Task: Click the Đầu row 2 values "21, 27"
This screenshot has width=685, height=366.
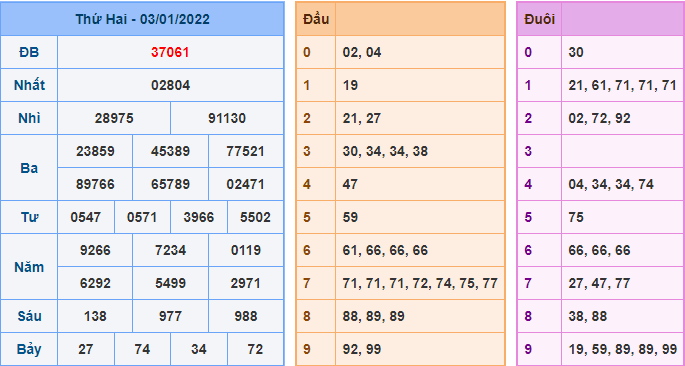Action: pyautogui.click(x=362, y=118)
